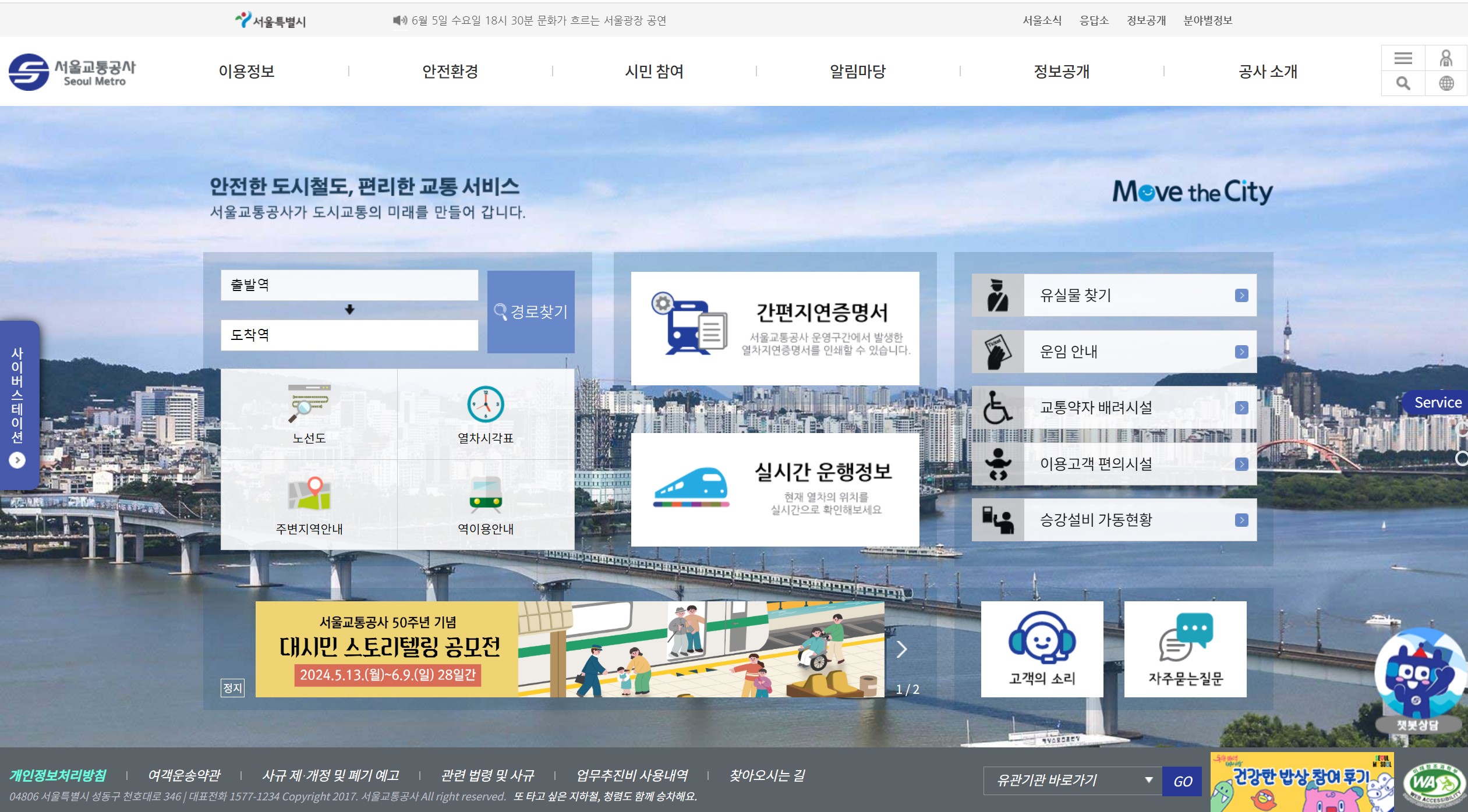The width and height of the screenshot is (1468, 812).
Task: Open the 이용정보 main menu
Action: coord(246,72)
